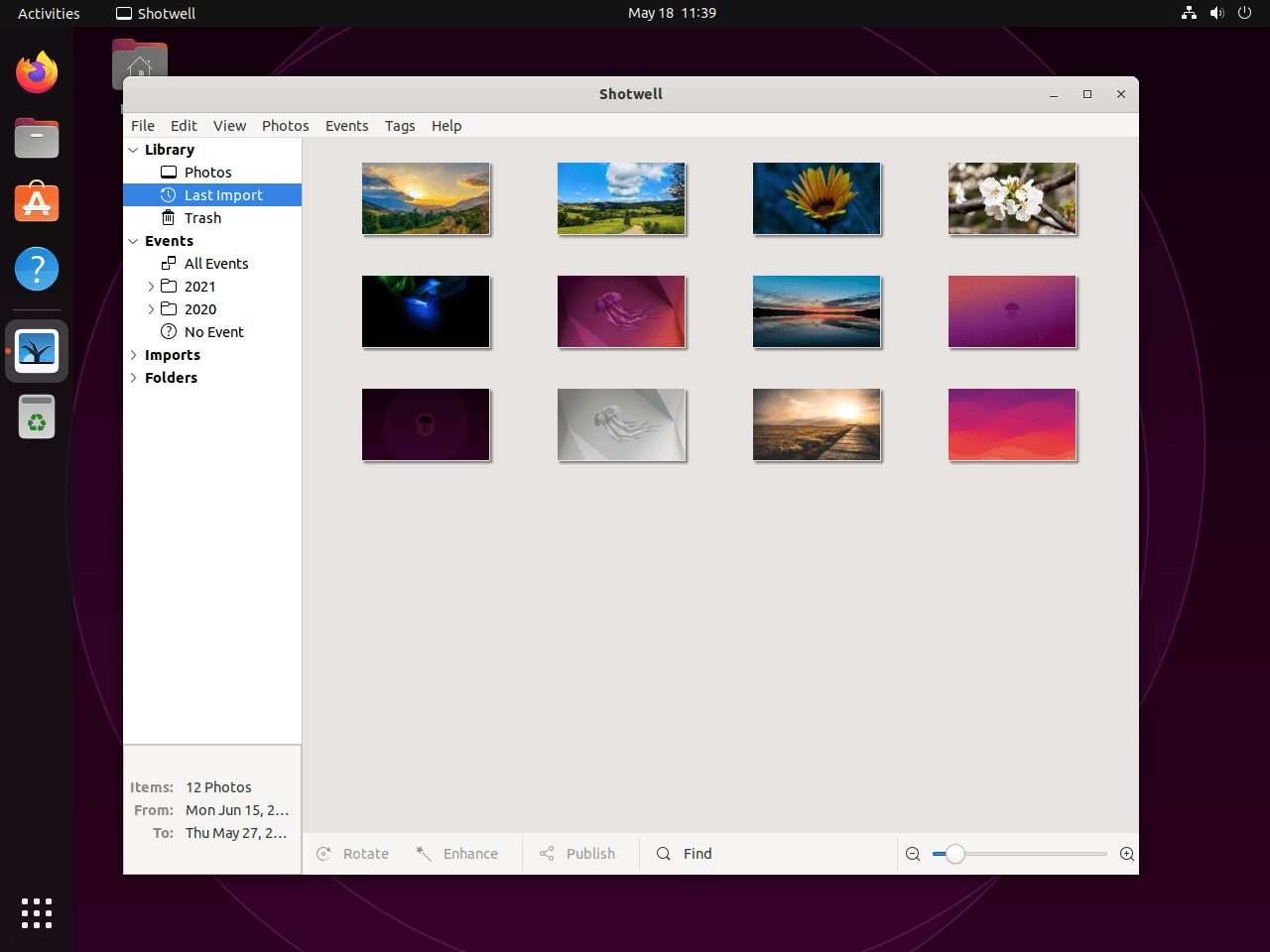Open the Photos library icon in sidebar
Image resolution: width=1270 pixels, height=952 pixels.
click(x=169, y=173)
